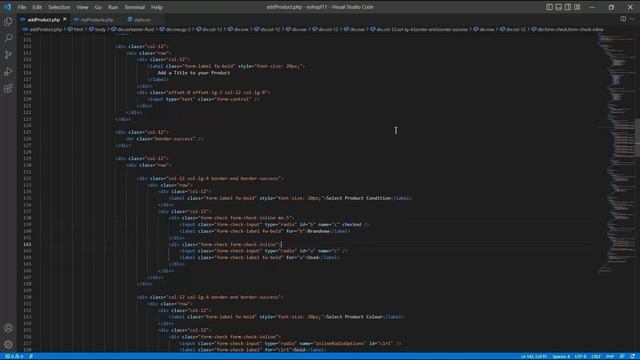The width and height of the screenshot is (640, 360).
Task: Click text 'Add a Title to your Product'
Action: coord(194,73)
